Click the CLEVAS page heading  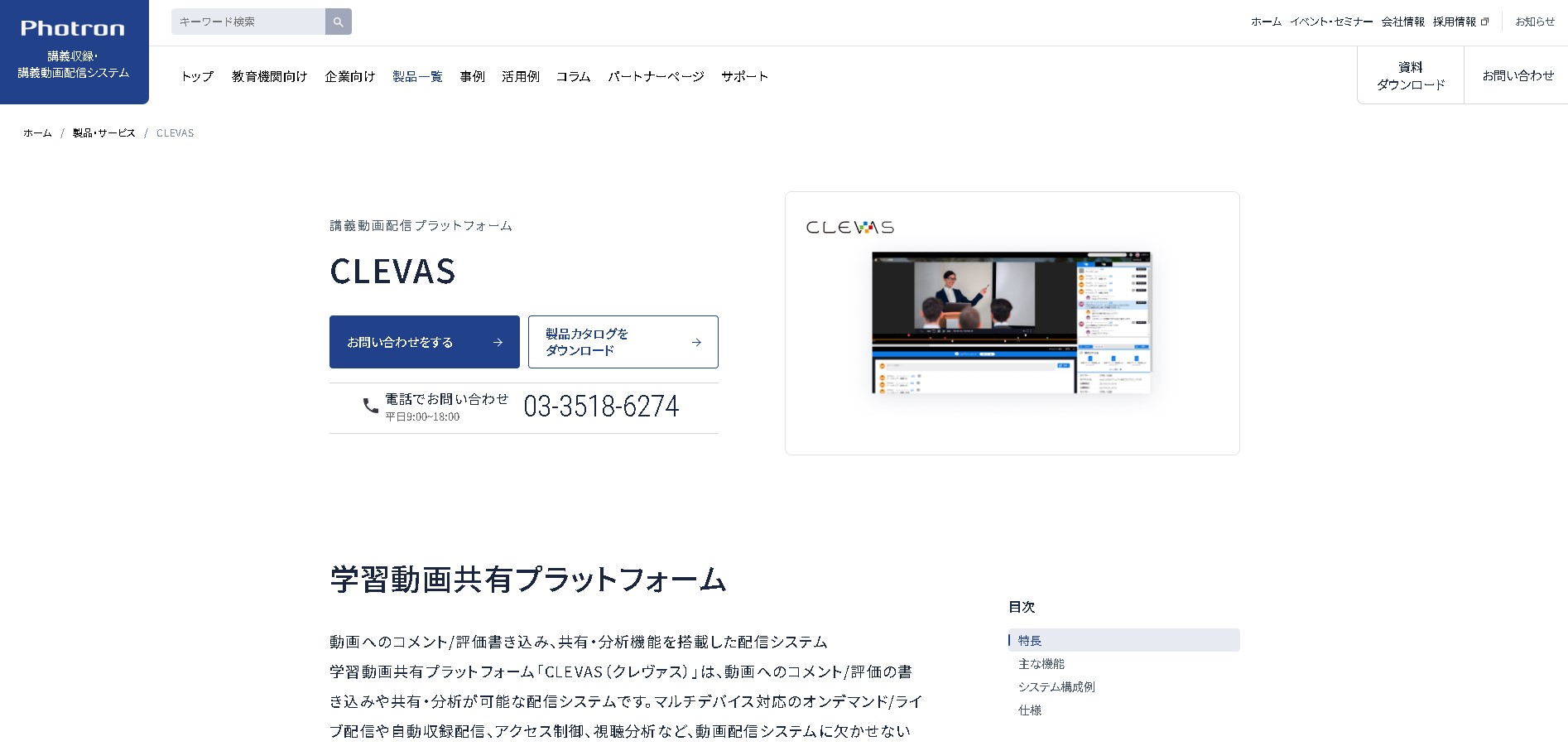point(392,272)
